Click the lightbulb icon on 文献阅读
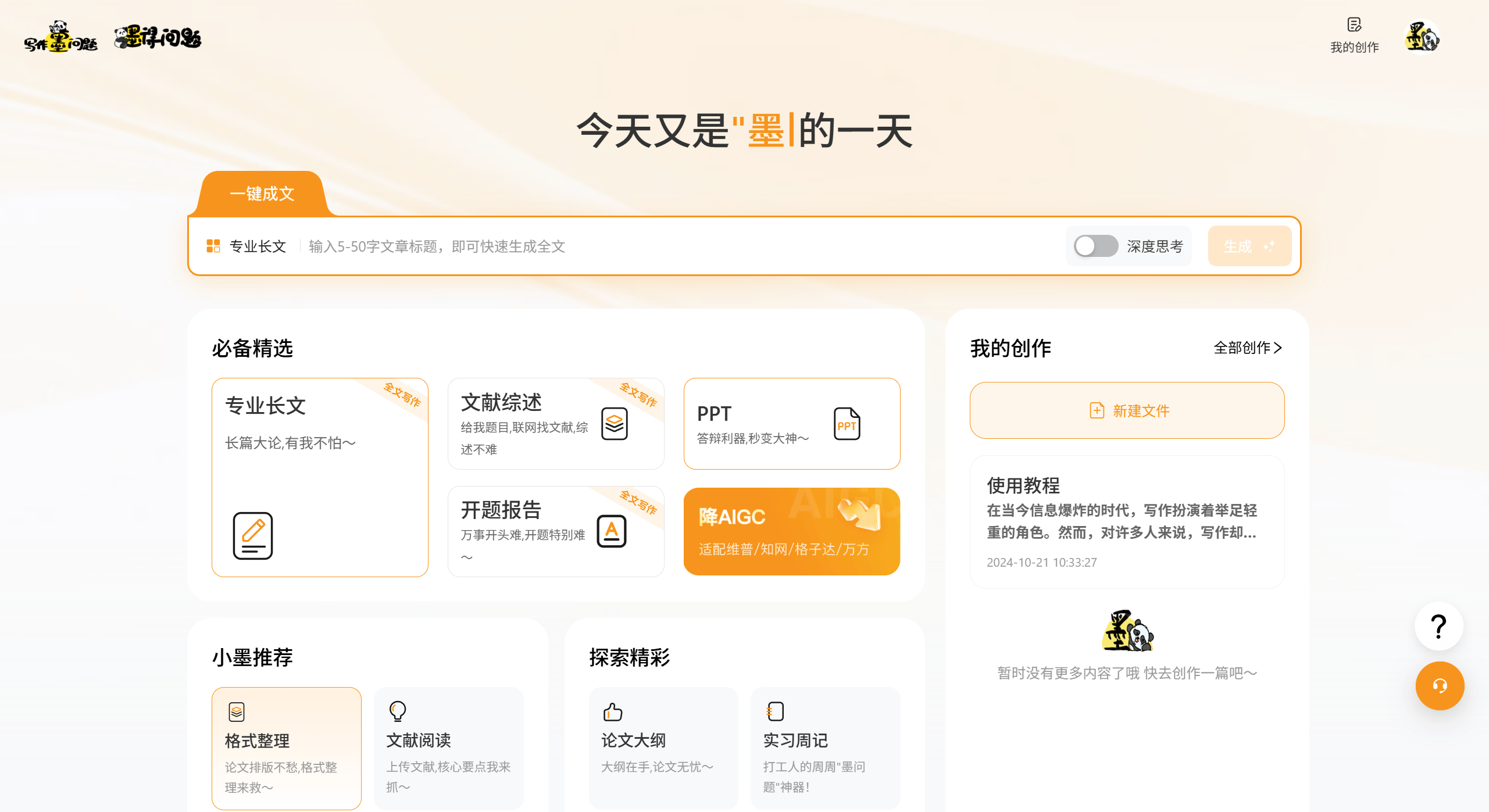This screenshot has height=812, width=1489. tap(398, 711)
